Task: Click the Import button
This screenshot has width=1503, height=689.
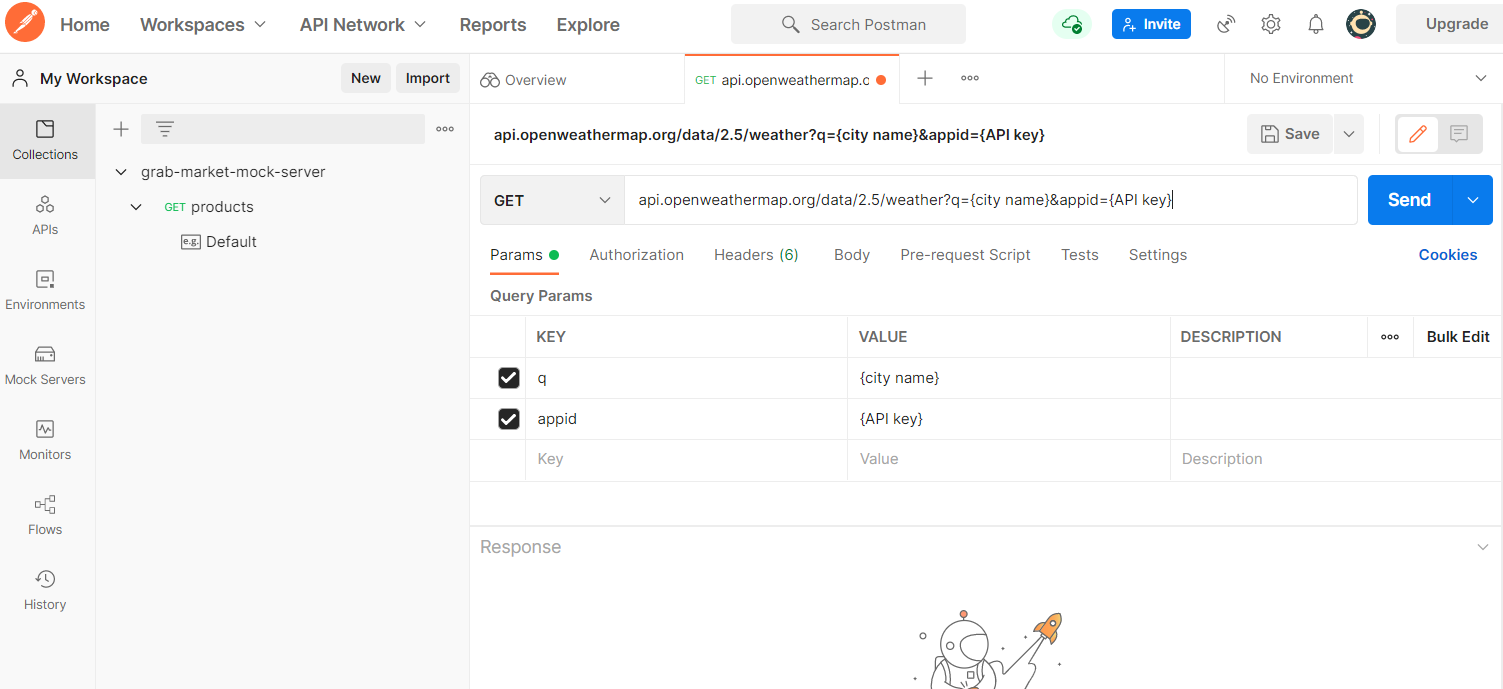Action: (x=428, y=78)
